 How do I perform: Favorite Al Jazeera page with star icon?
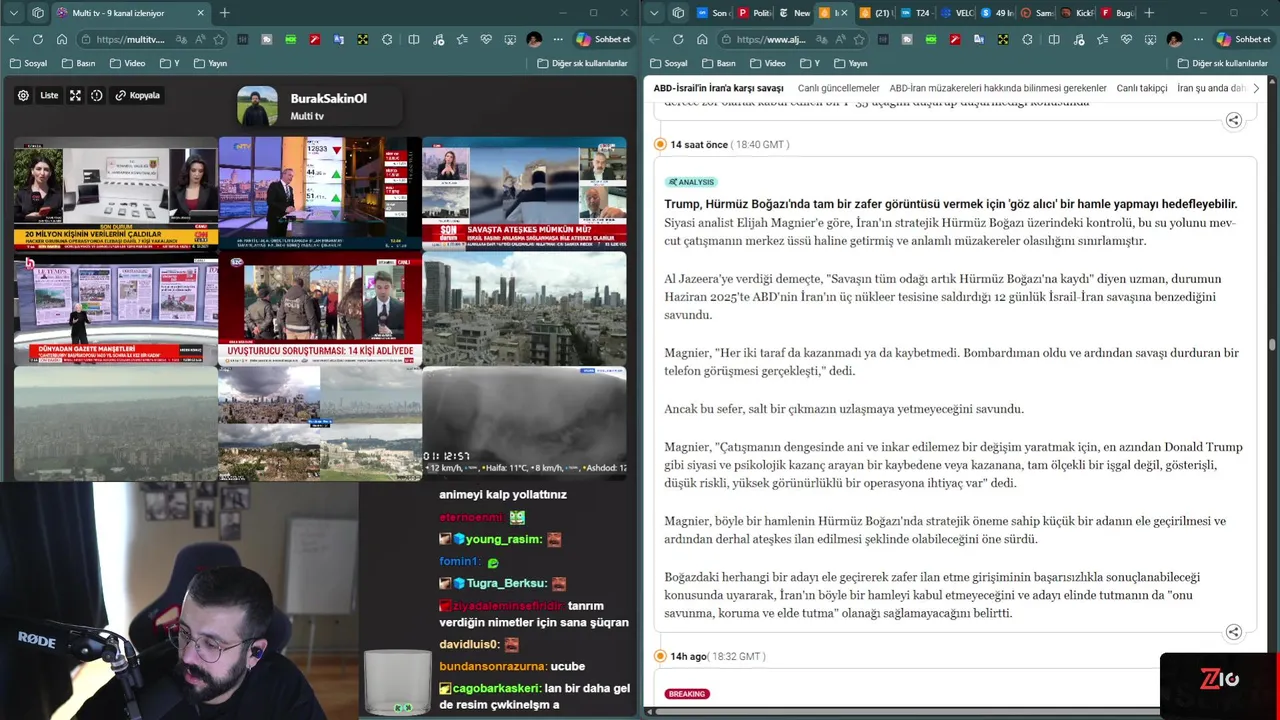pyautogui.click(x=859, y=39)
